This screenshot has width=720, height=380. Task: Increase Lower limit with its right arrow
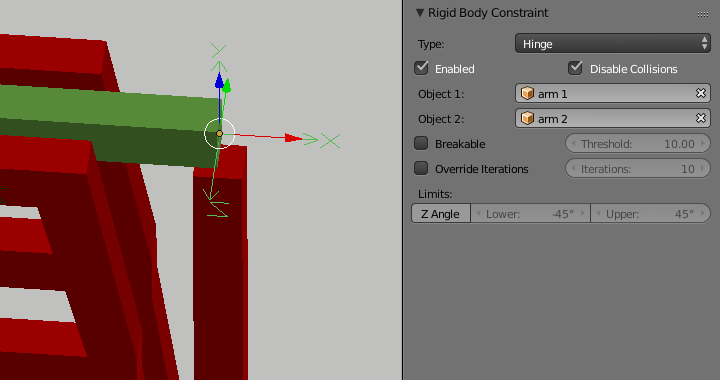pyautogui.click(x=583, y=213)
